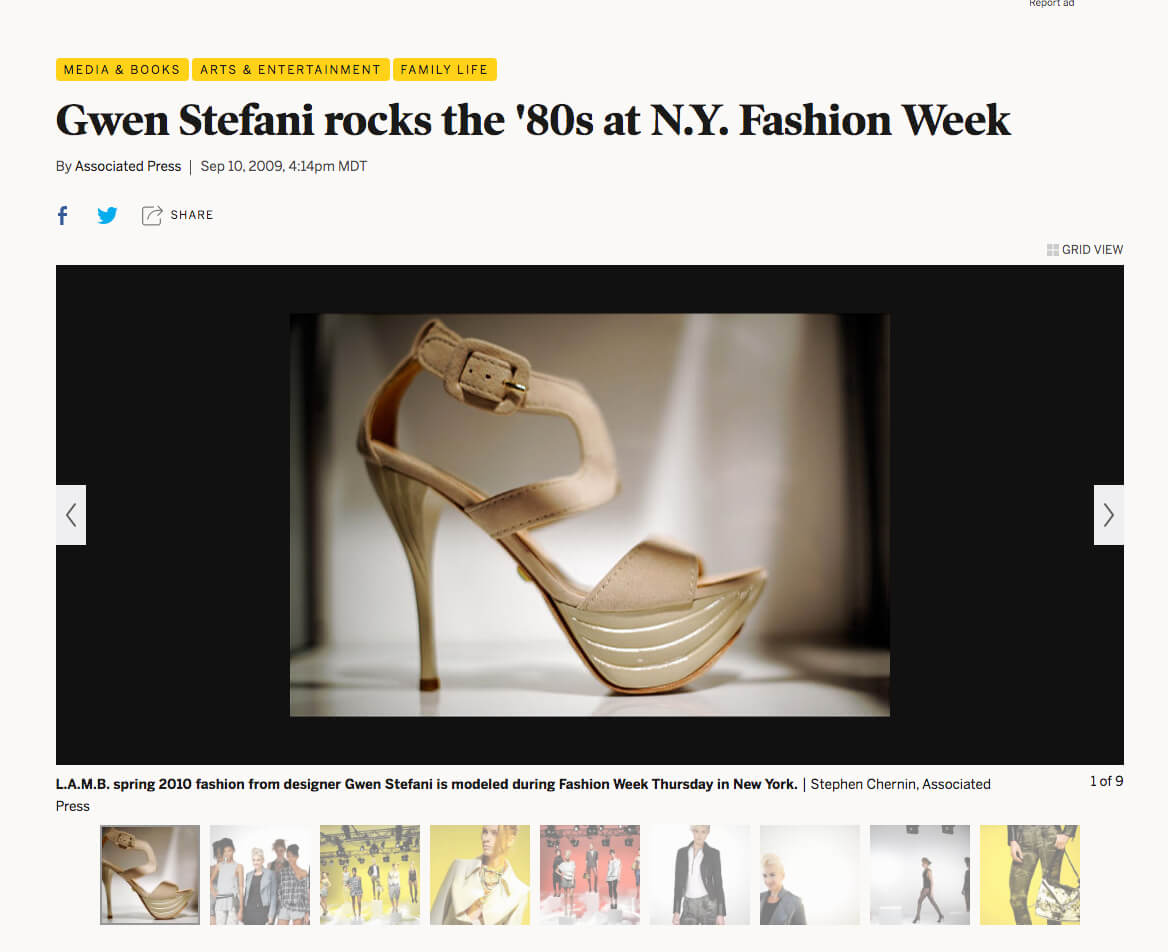Open the Media & Books tag
Image resolution: width=1168 pixels, height=952 pixels.
click(x=122, y=70)
